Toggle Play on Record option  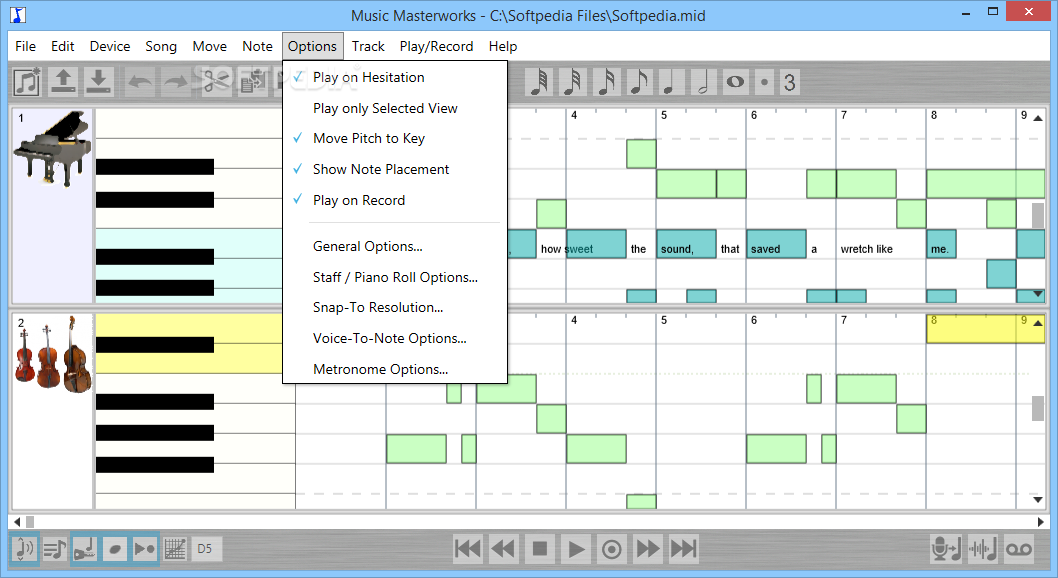[395, 200]
